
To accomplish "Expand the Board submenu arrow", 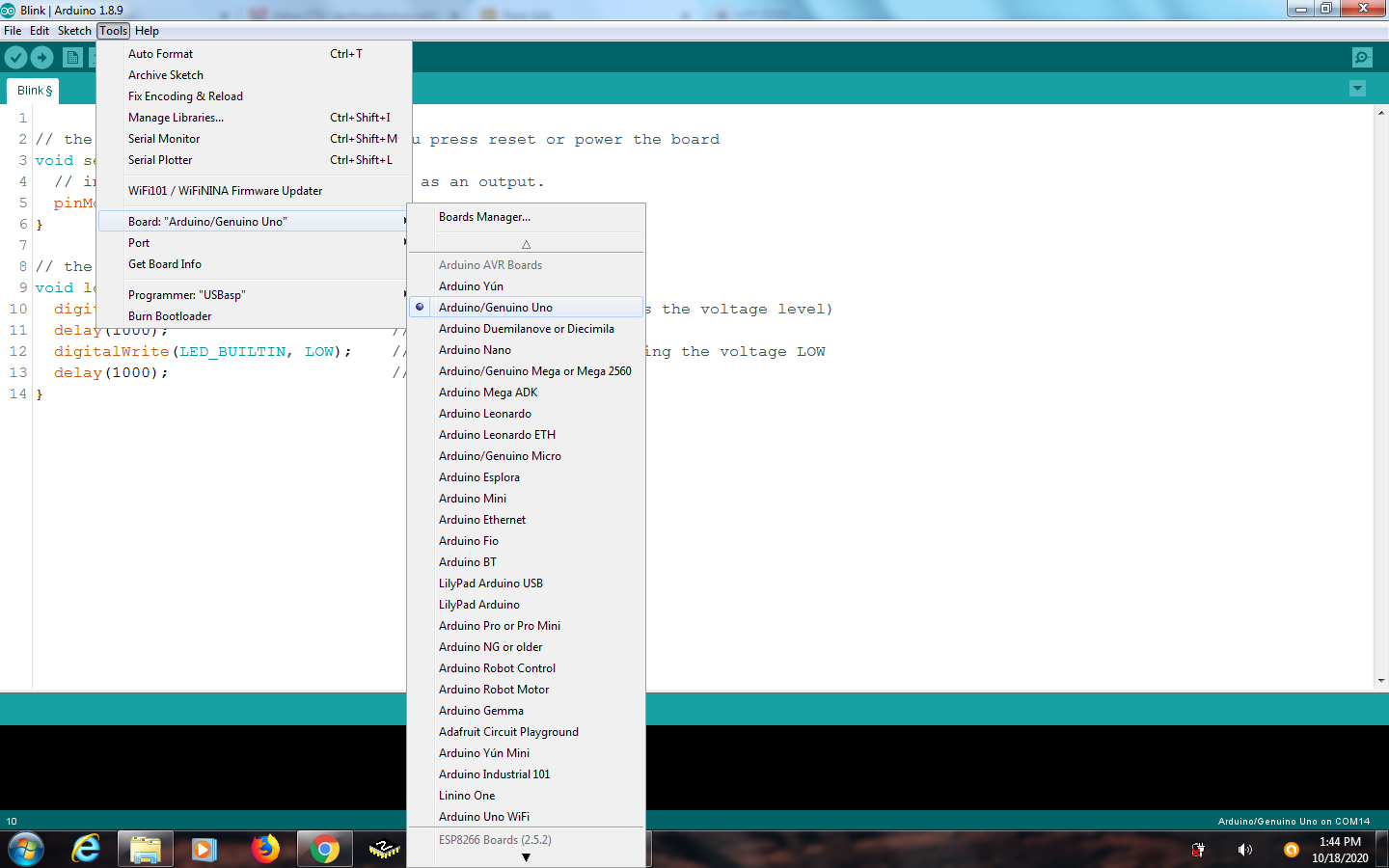I will click(x=405, y=222).
